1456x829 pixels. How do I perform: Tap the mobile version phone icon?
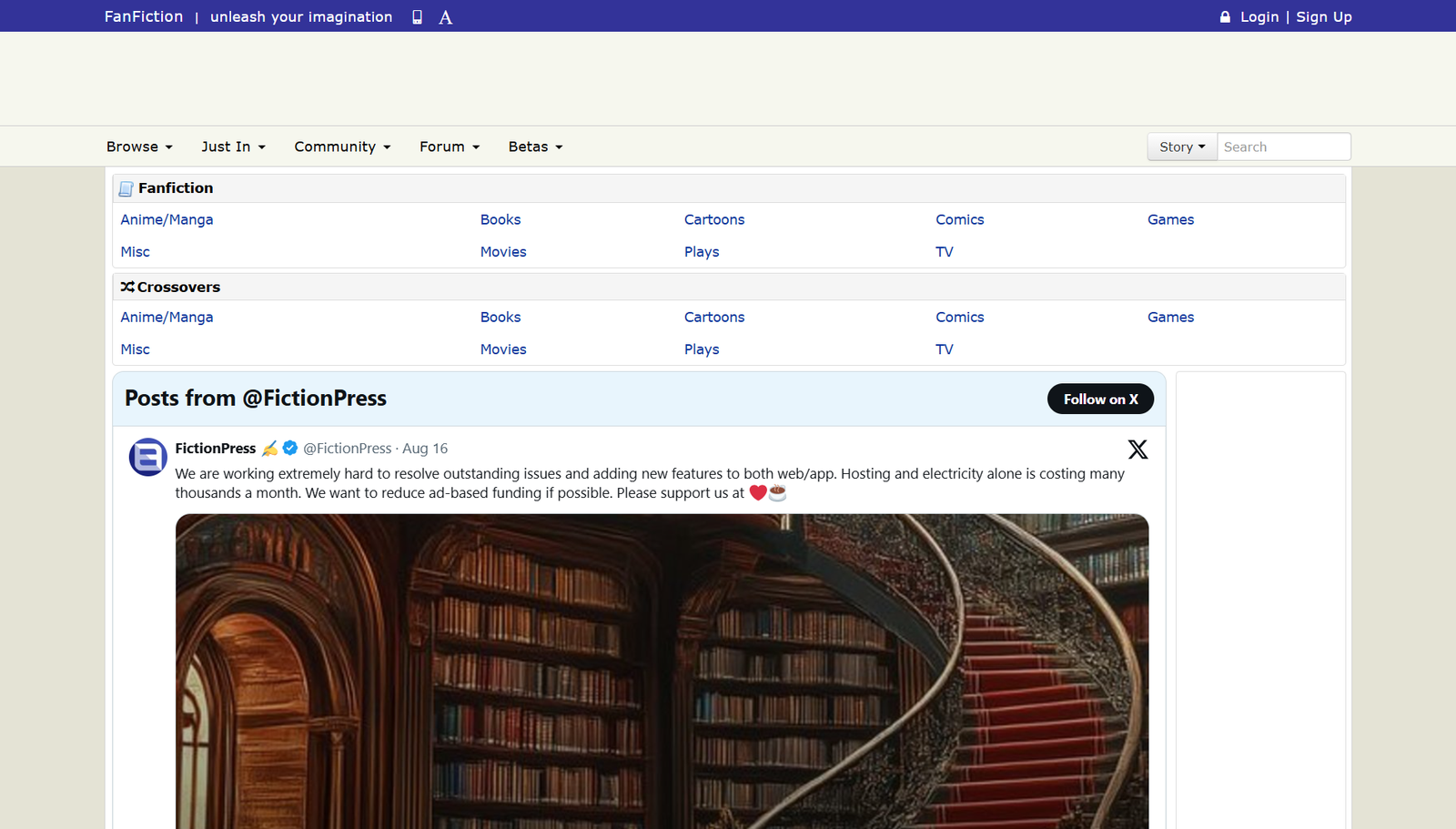click(x=417, y=17)
